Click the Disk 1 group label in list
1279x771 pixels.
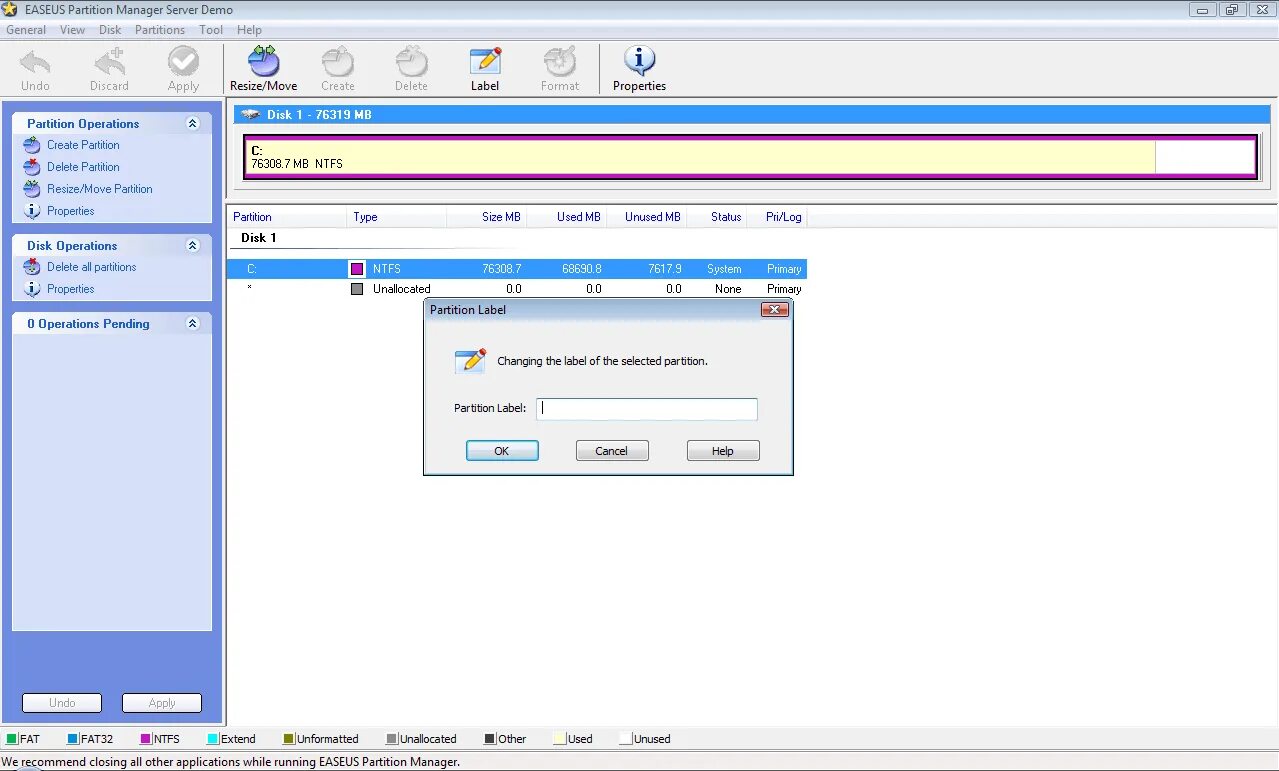coord(259,238)
